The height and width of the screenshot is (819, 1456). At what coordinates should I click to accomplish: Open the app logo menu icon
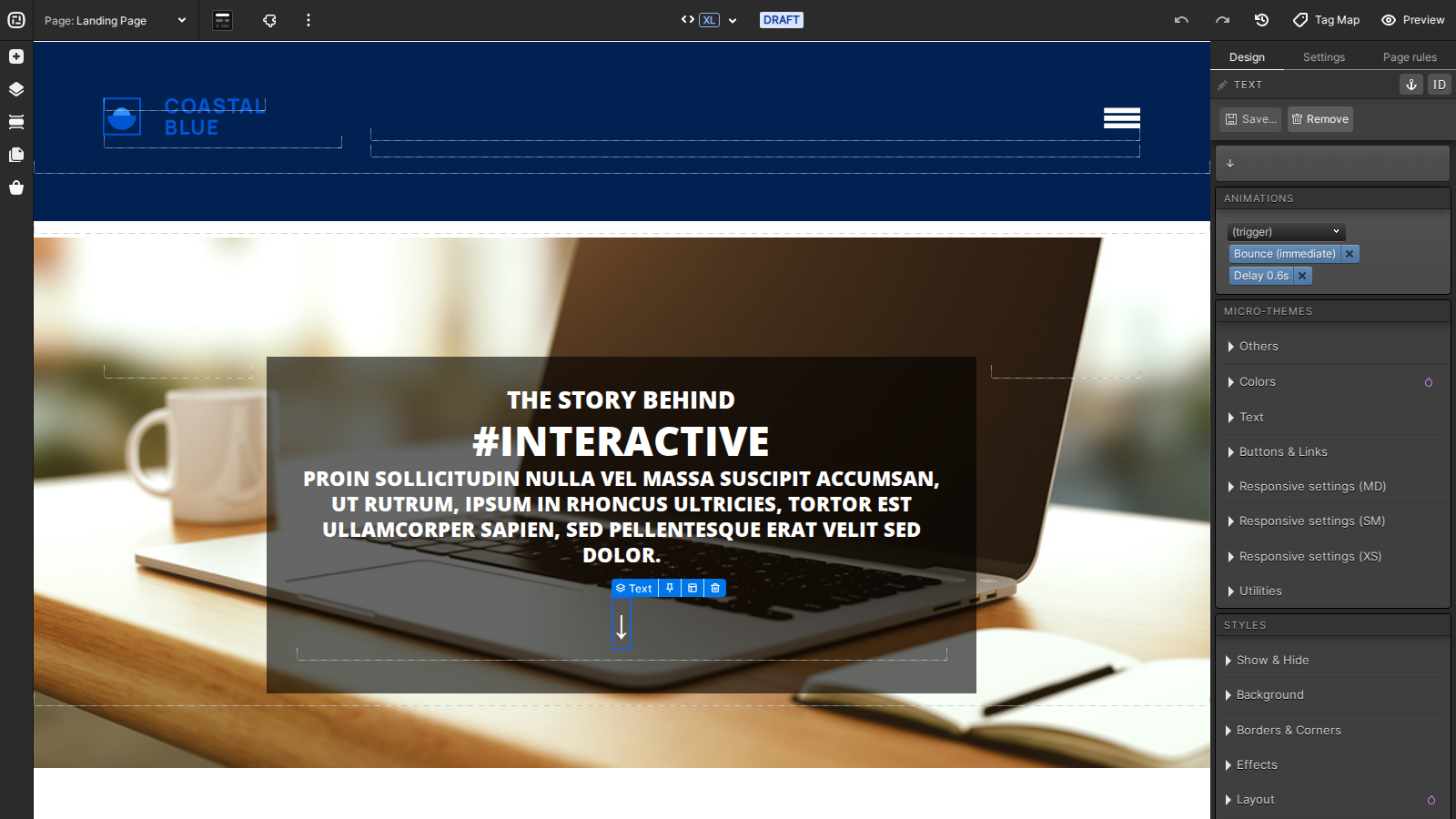[16, 20]
